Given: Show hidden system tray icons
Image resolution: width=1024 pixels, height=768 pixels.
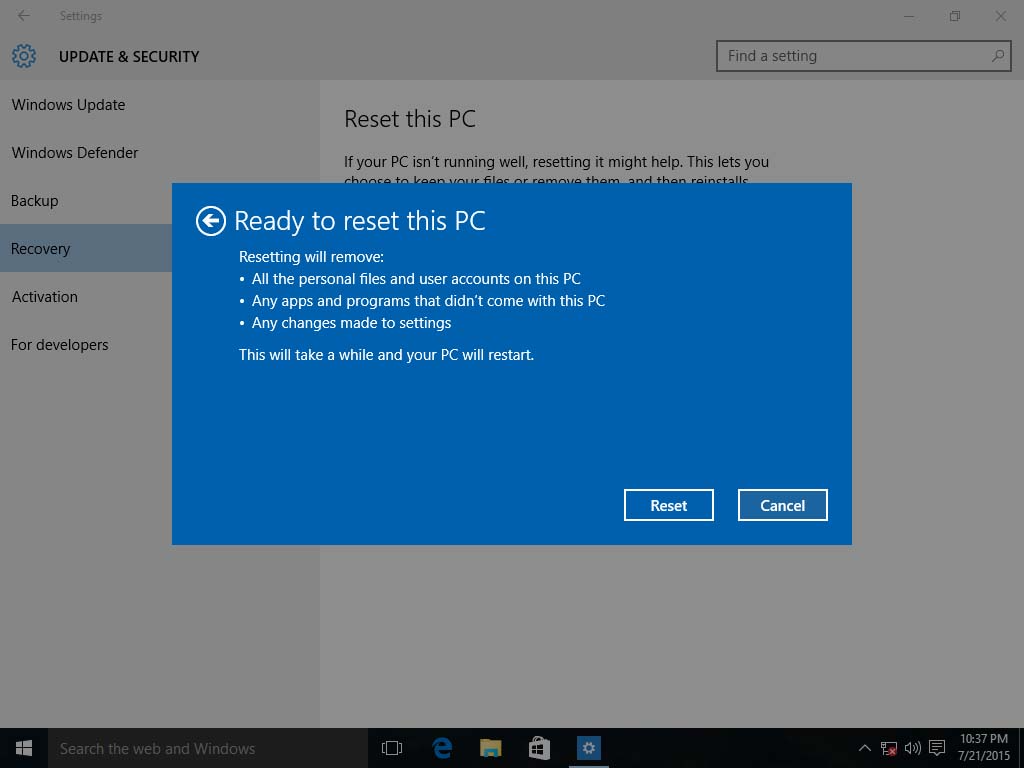Looking at the screenshot, I should coord(865,748).
